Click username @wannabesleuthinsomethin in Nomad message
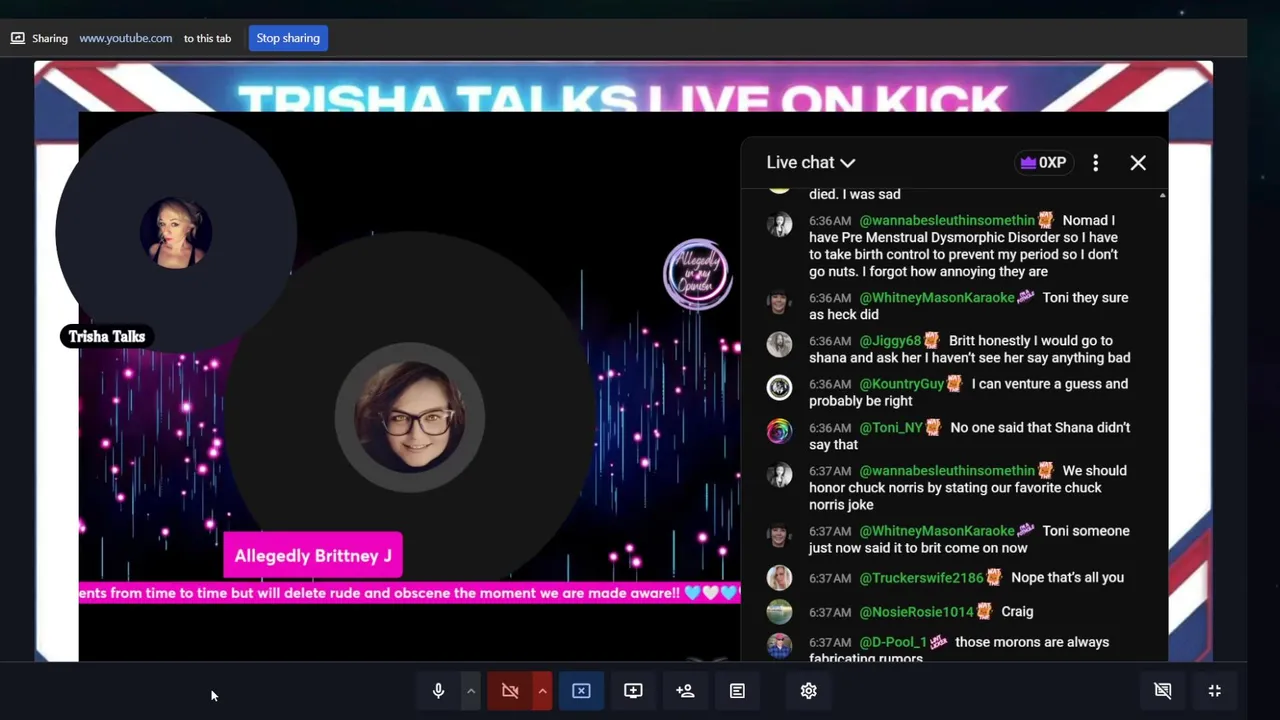 coord(947,220)
